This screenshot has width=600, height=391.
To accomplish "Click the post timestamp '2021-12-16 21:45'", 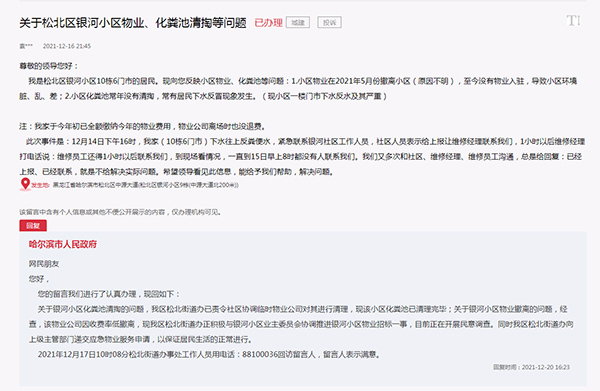I will [67, 46].
